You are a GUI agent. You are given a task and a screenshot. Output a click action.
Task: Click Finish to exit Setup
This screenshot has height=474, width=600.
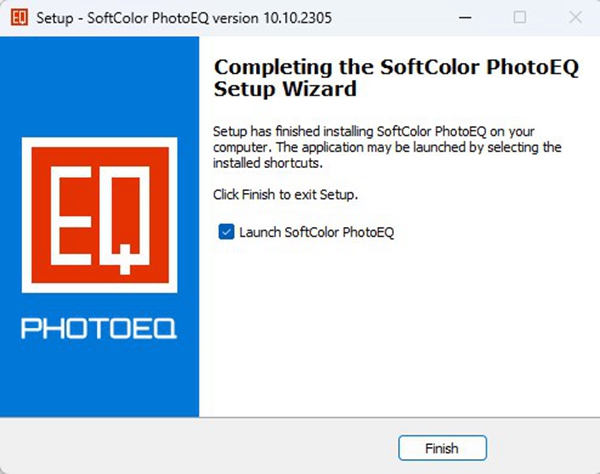(442, 448)
